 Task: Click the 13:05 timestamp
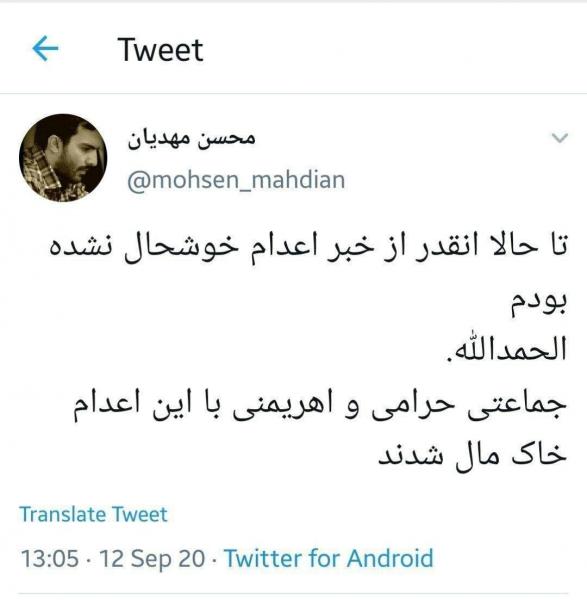click(x=50, y=558)
